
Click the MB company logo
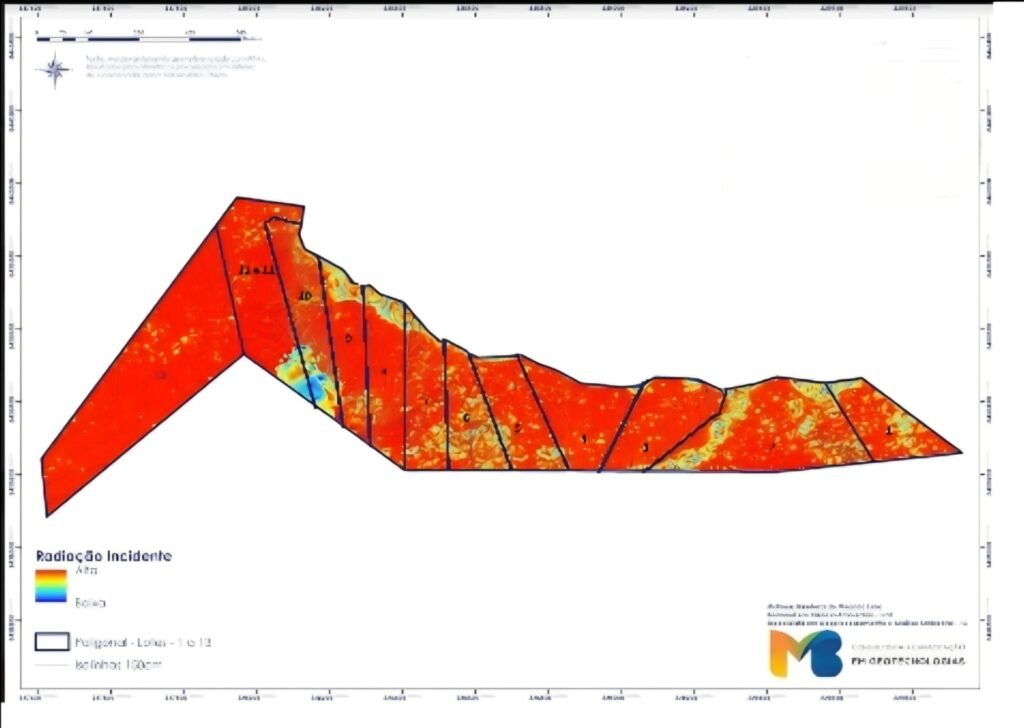805,653
